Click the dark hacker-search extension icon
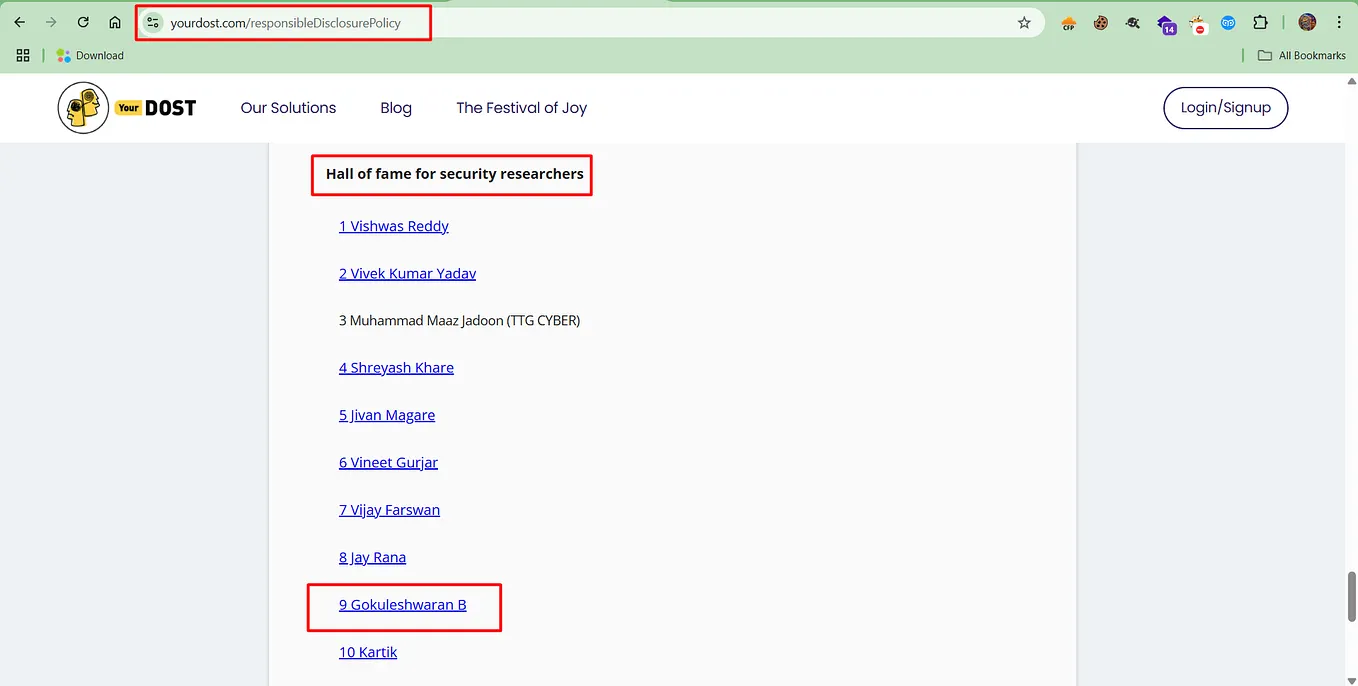The width and height of the screenshot is (1358, 686). [1131, 22]
